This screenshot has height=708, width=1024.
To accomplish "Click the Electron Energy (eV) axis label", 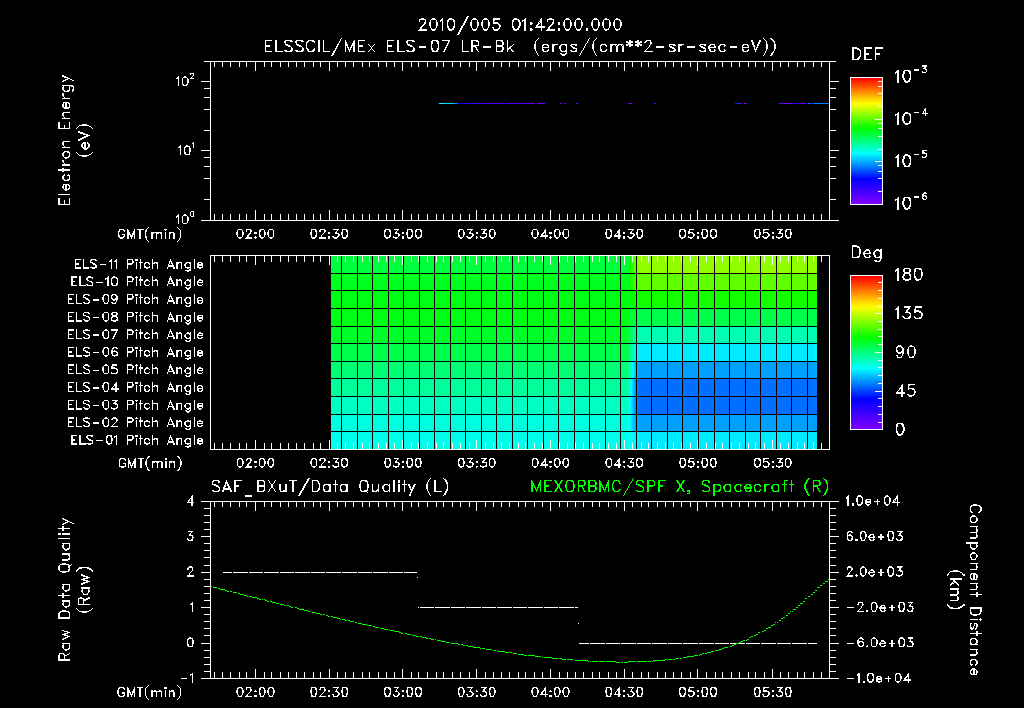I will (x=74, y=140).
